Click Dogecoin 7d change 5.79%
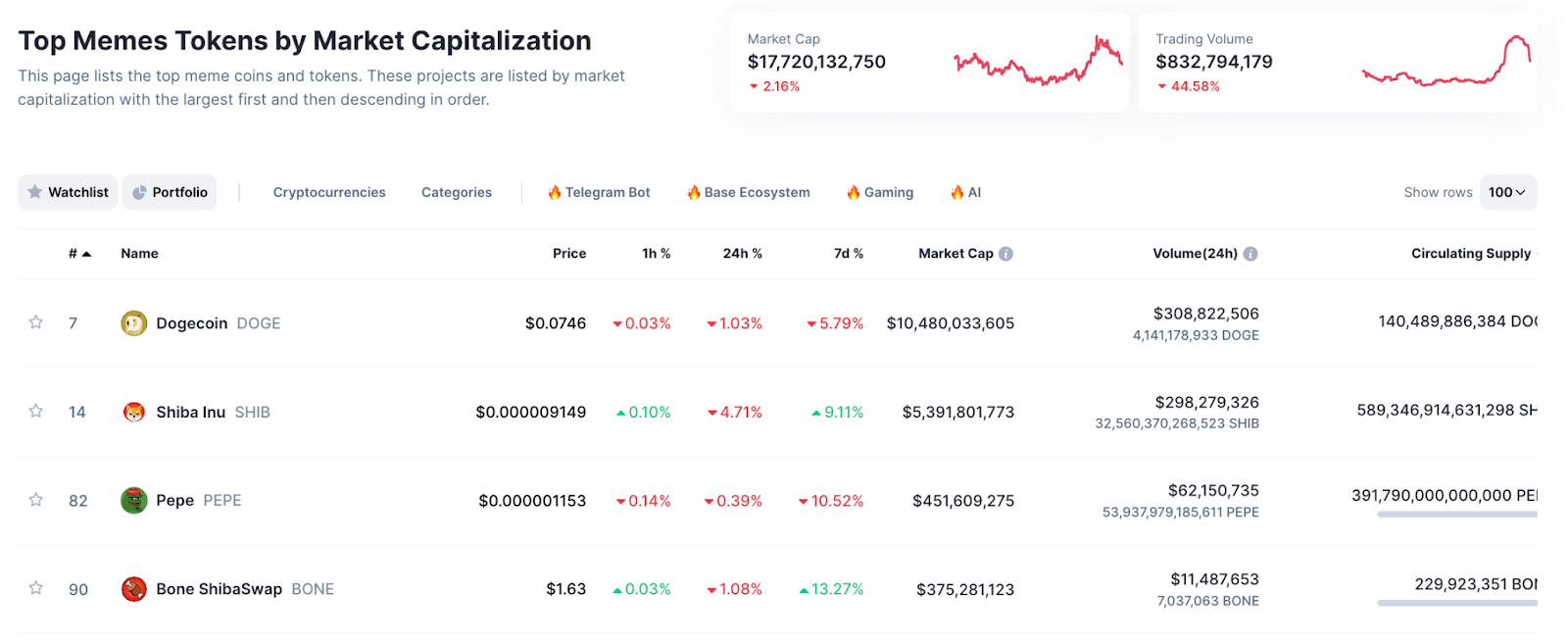Image resolution: width=1568 pixels, height=642 pixels. [x=835, y=323]
